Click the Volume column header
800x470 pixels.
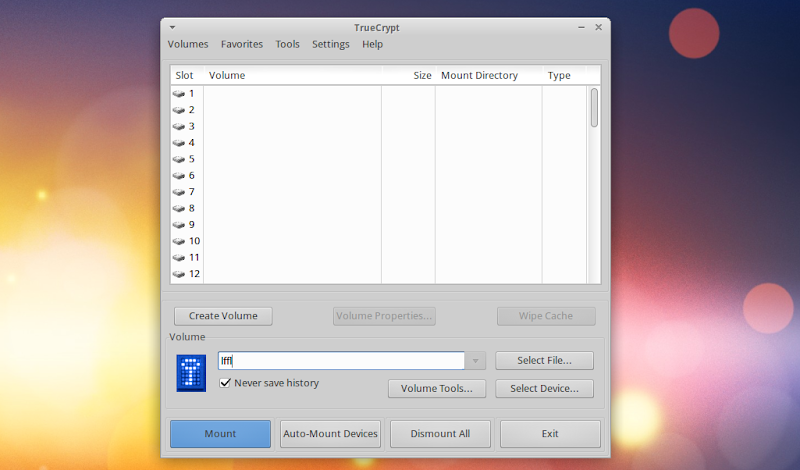click(292, 76)
